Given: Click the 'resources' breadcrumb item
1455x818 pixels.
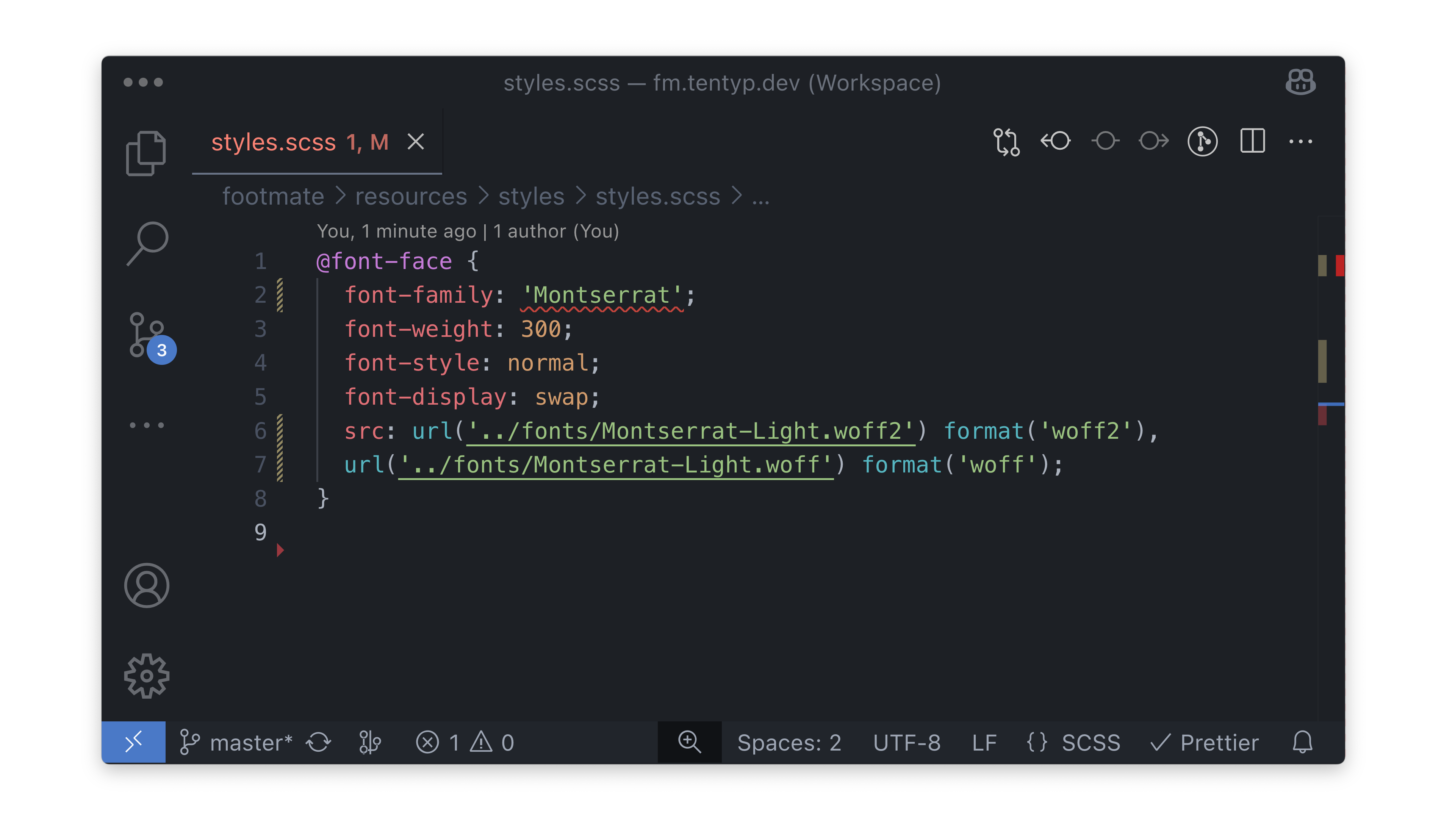Looking at the screenshot, I should 411,196.
